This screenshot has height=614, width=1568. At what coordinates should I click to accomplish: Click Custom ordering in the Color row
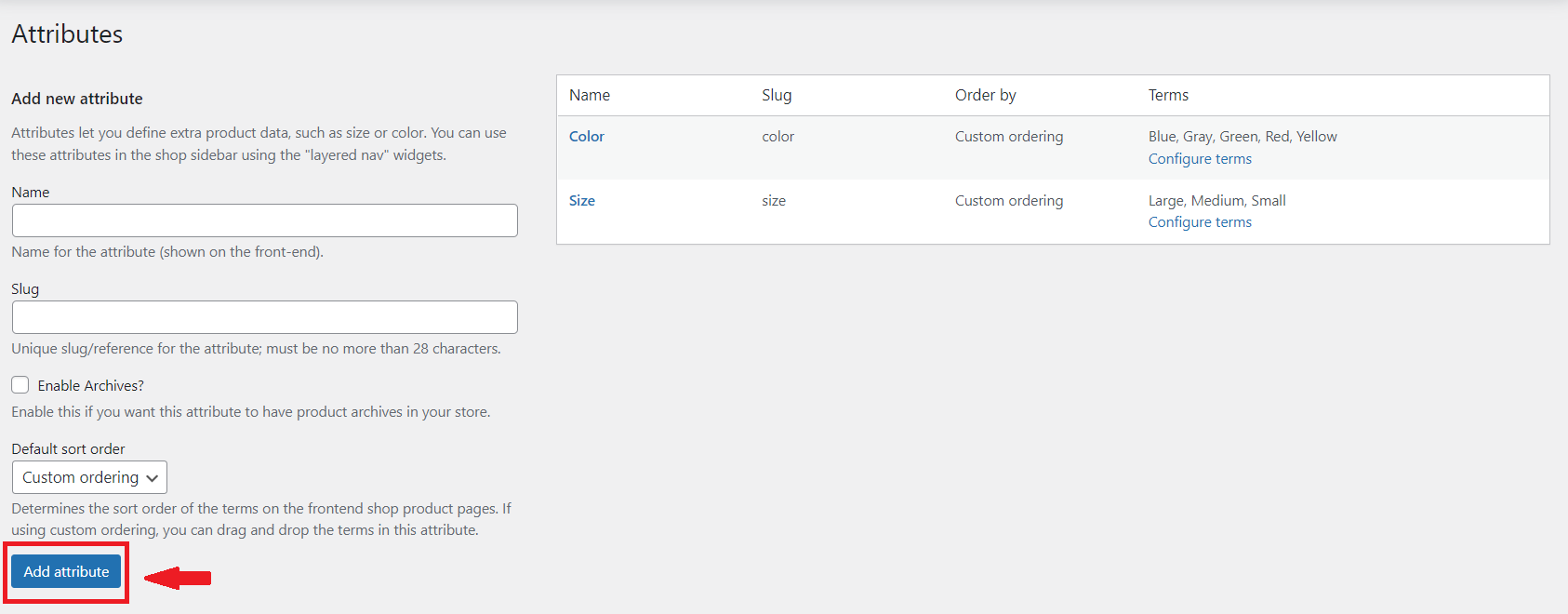click(1009, 137)
